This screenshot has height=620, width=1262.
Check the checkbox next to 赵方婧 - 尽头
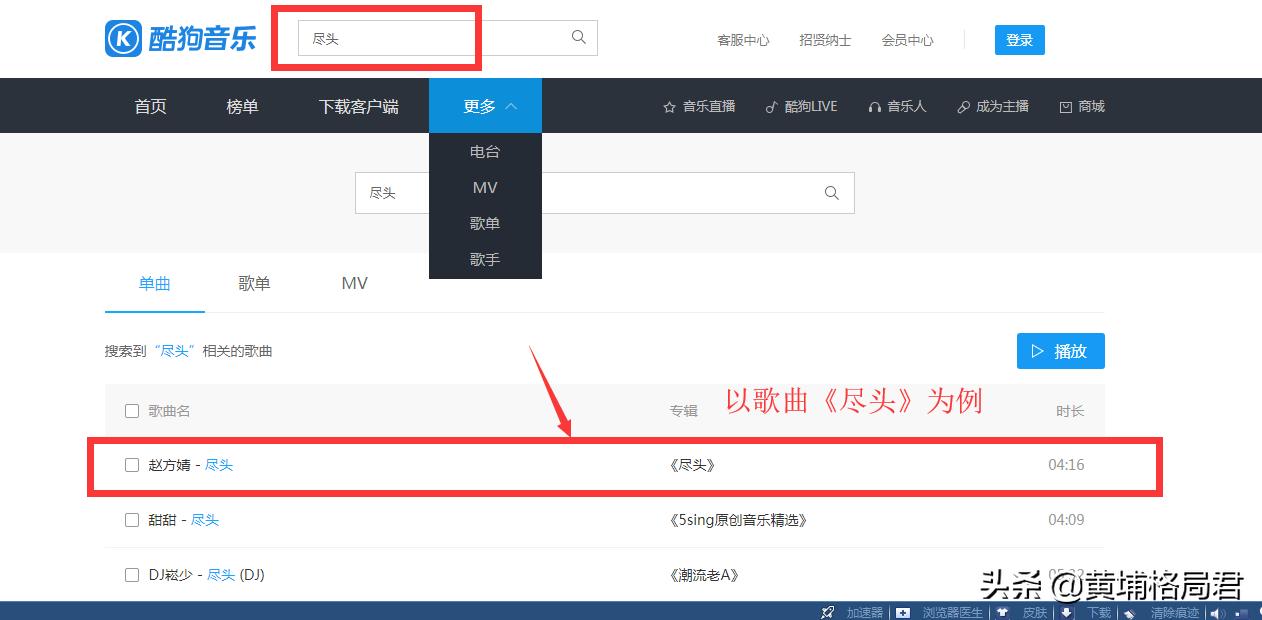tap(131, 465)
